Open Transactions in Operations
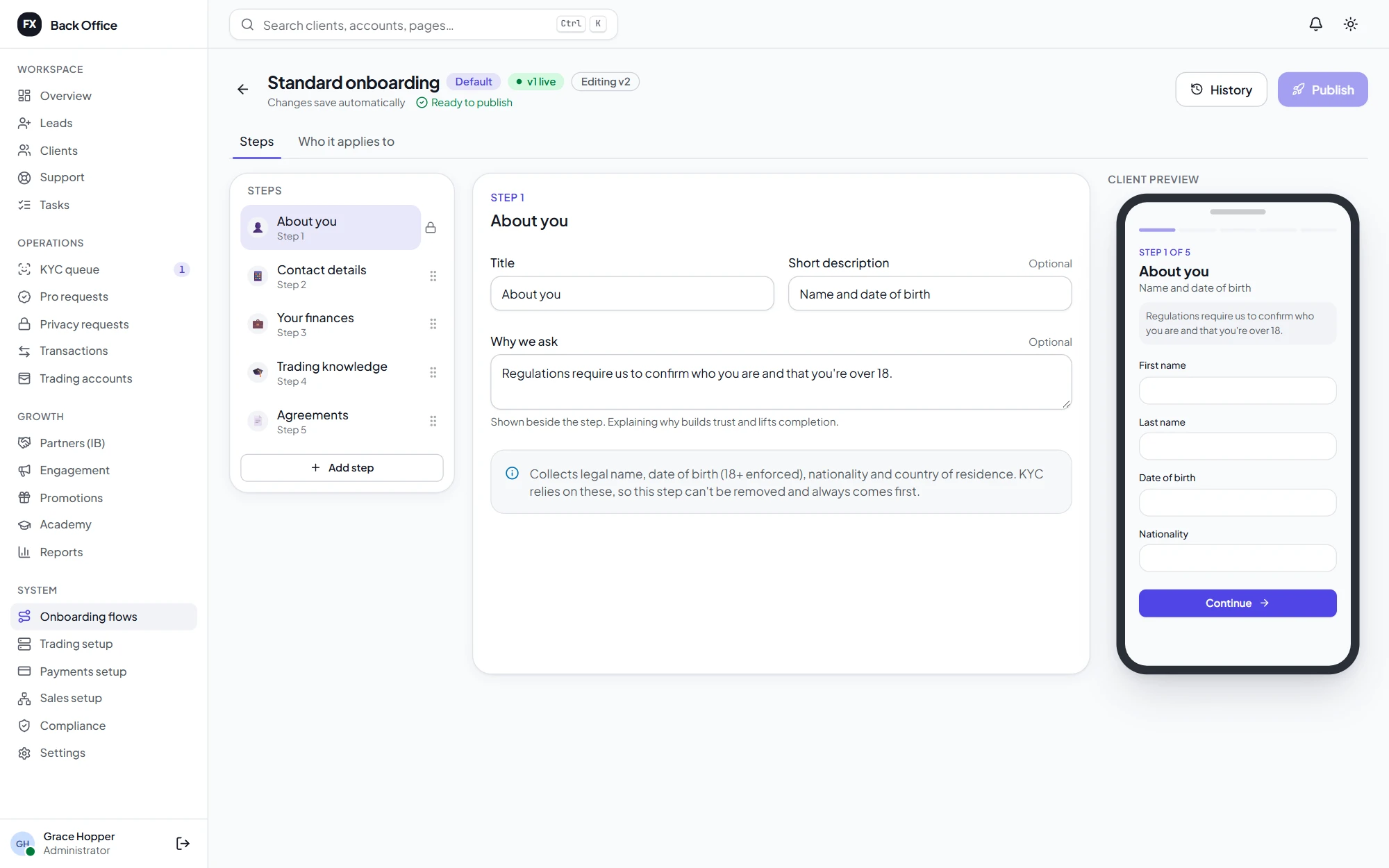1389x868 pixels. point(104,351)
